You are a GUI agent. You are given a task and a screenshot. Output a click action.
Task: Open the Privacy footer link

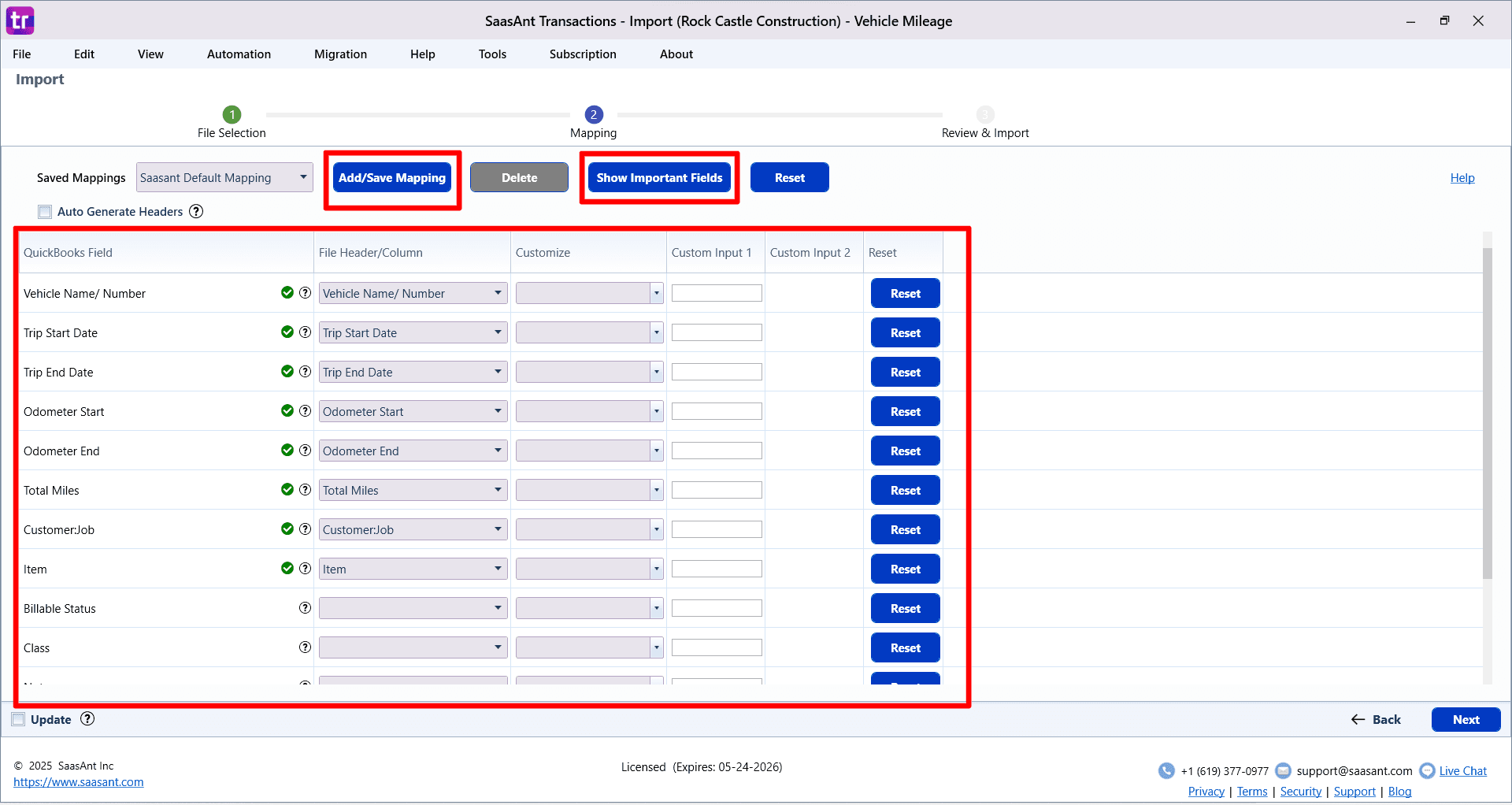(1206, 792)
